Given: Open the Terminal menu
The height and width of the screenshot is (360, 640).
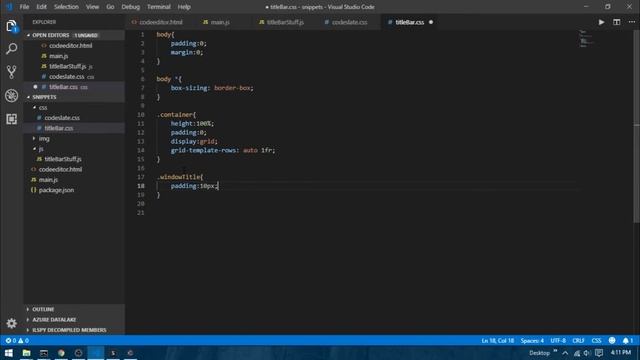Looking at the screenshot, I should point(159,7).
